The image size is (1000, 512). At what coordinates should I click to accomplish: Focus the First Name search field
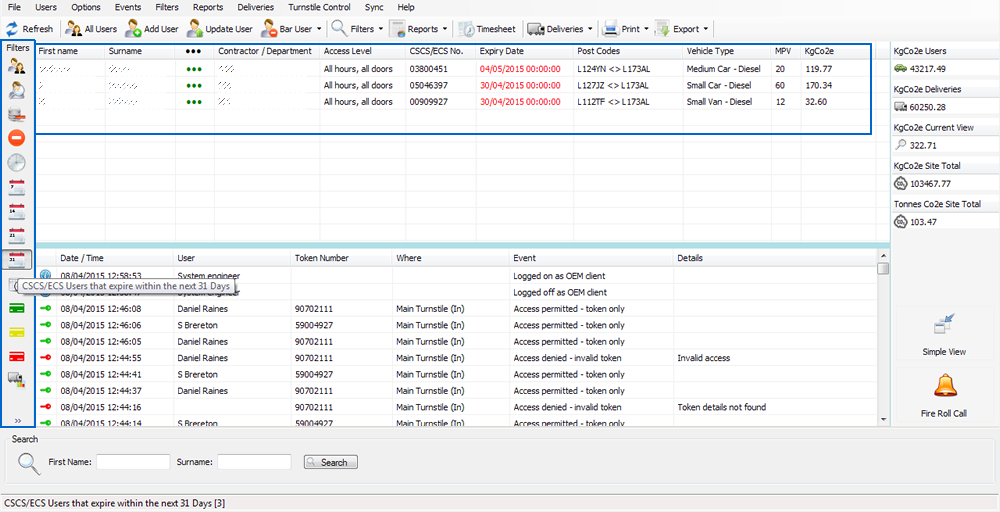tap(133, 462)
